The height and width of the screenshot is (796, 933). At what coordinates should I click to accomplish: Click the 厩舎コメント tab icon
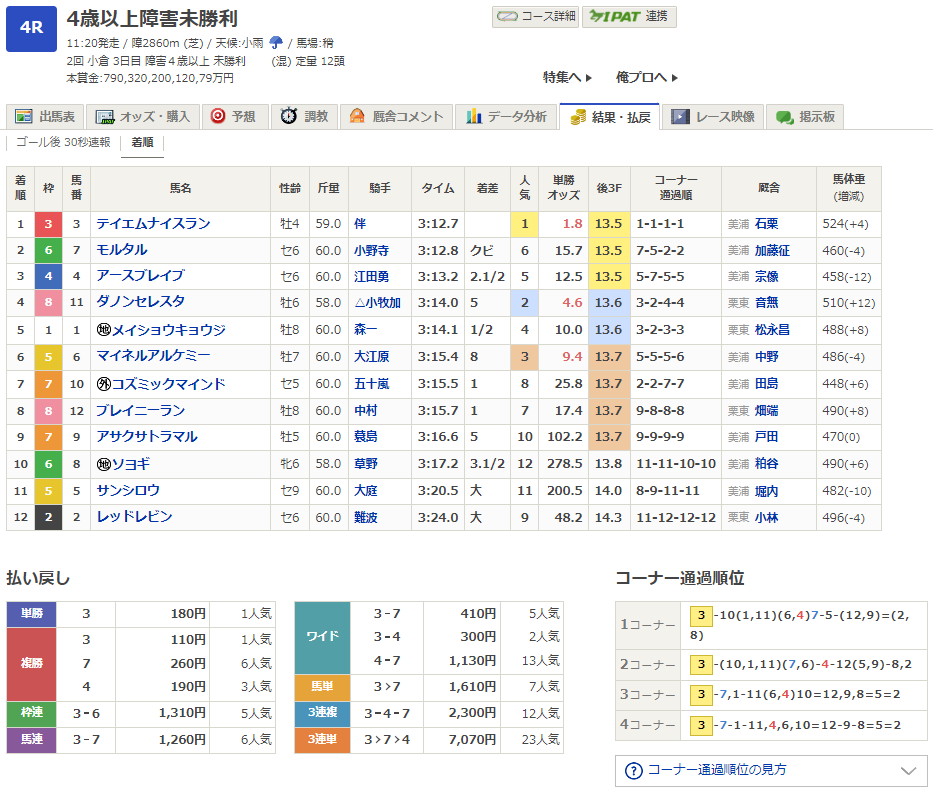pos(357,116)
